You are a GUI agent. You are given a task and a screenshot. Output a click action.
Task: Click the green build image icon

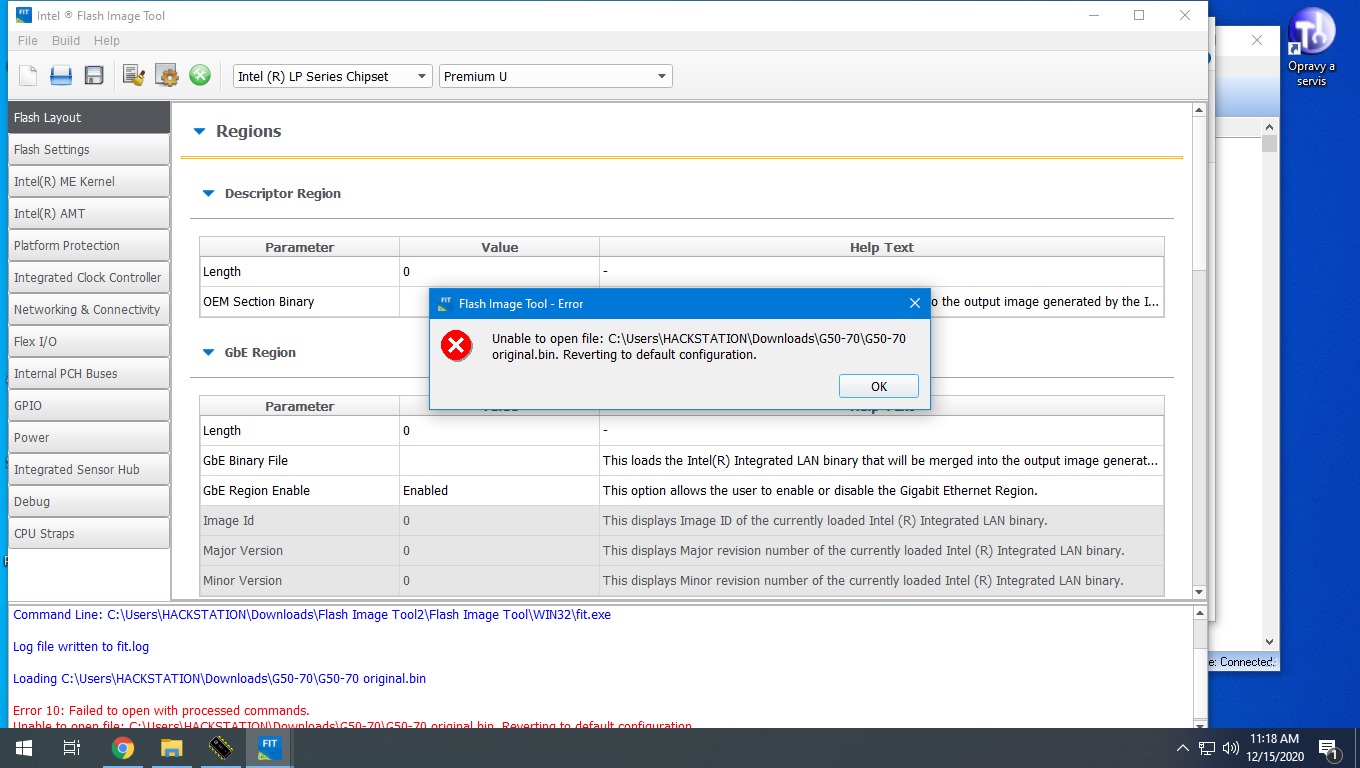(200, 76)
